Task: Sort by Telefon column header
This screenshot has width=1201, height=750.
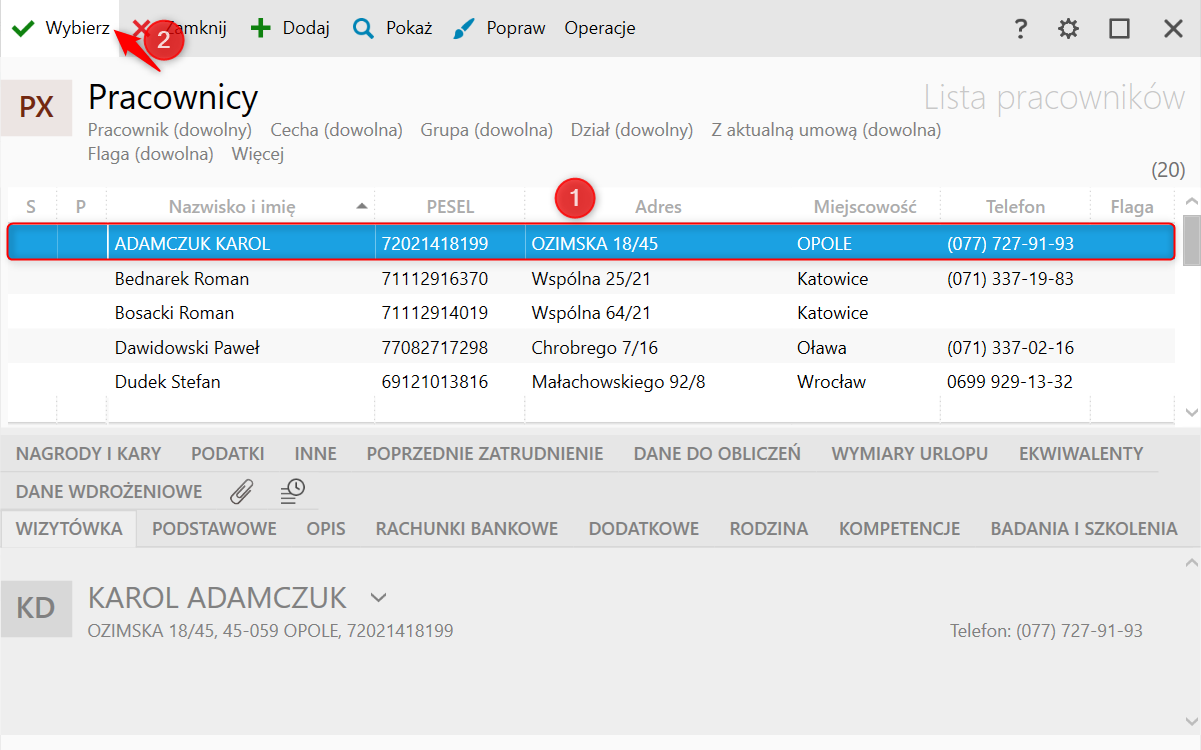Action: pyautogui.click(x=1015, y=207)
